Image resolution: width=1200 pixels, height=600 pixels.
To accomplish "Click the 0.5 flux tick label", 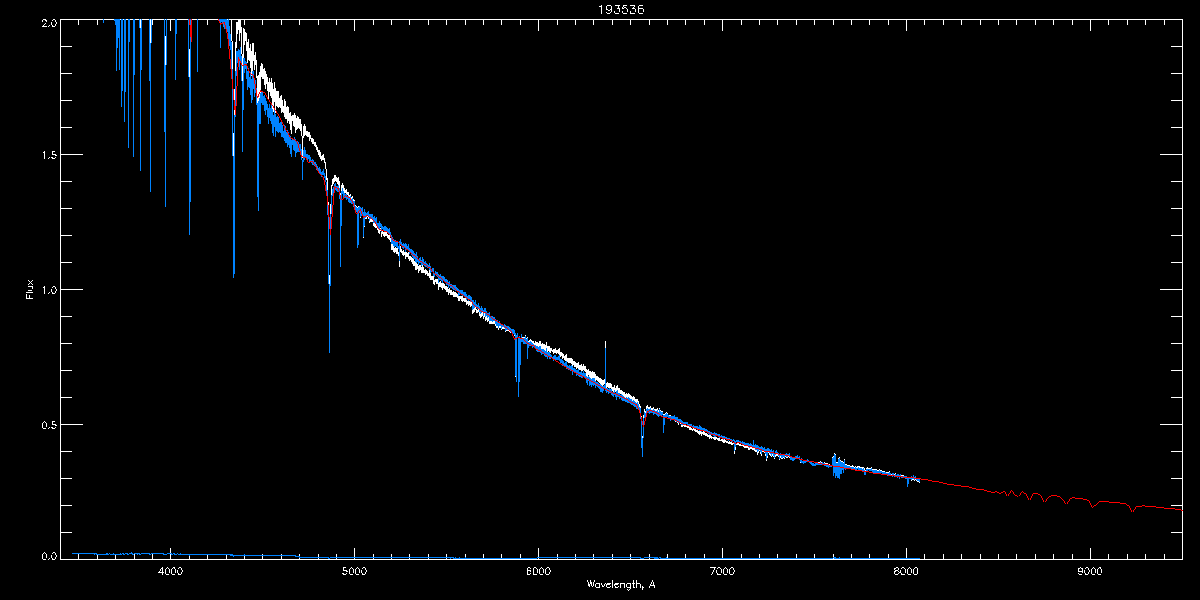I will tap(49, 424).
